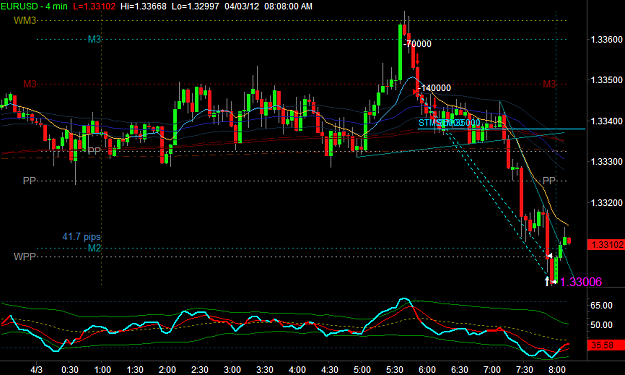Image resolution: width=625 pixels, height=375 pixels.
Task: Click the 4:00 time axis label
Action: (x=297, y=370)
